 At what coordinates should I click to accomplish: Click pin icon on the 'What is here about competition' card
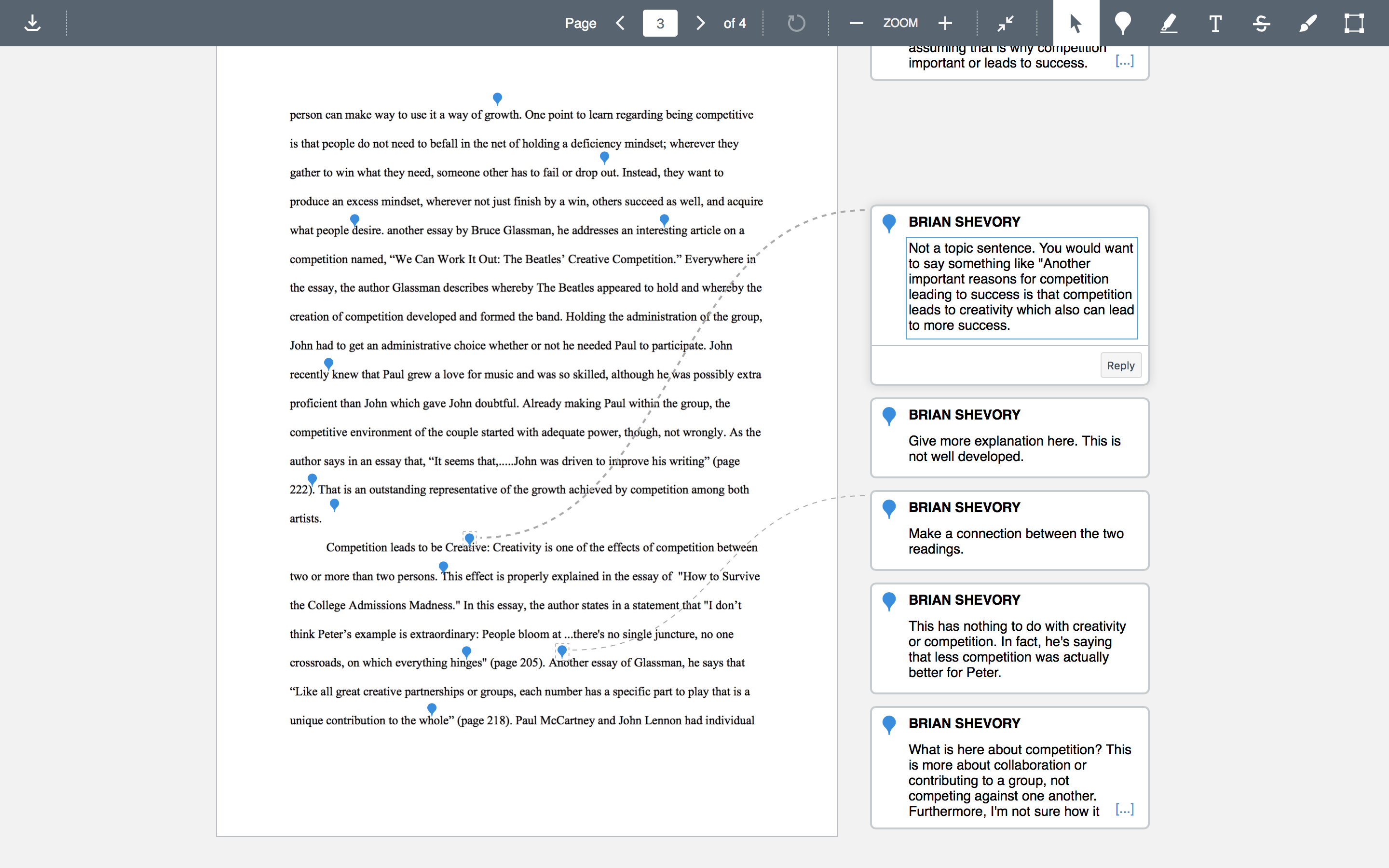pyautogui.click(x=889, y=724)
